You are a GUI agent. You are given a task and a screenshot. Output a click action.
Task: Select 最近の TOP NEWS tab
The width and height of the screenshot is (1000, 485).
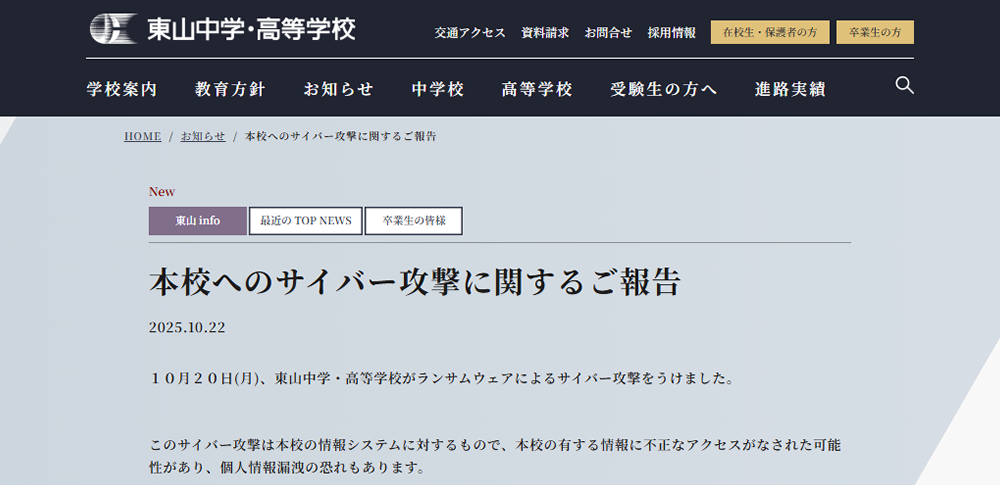(306, 221)
